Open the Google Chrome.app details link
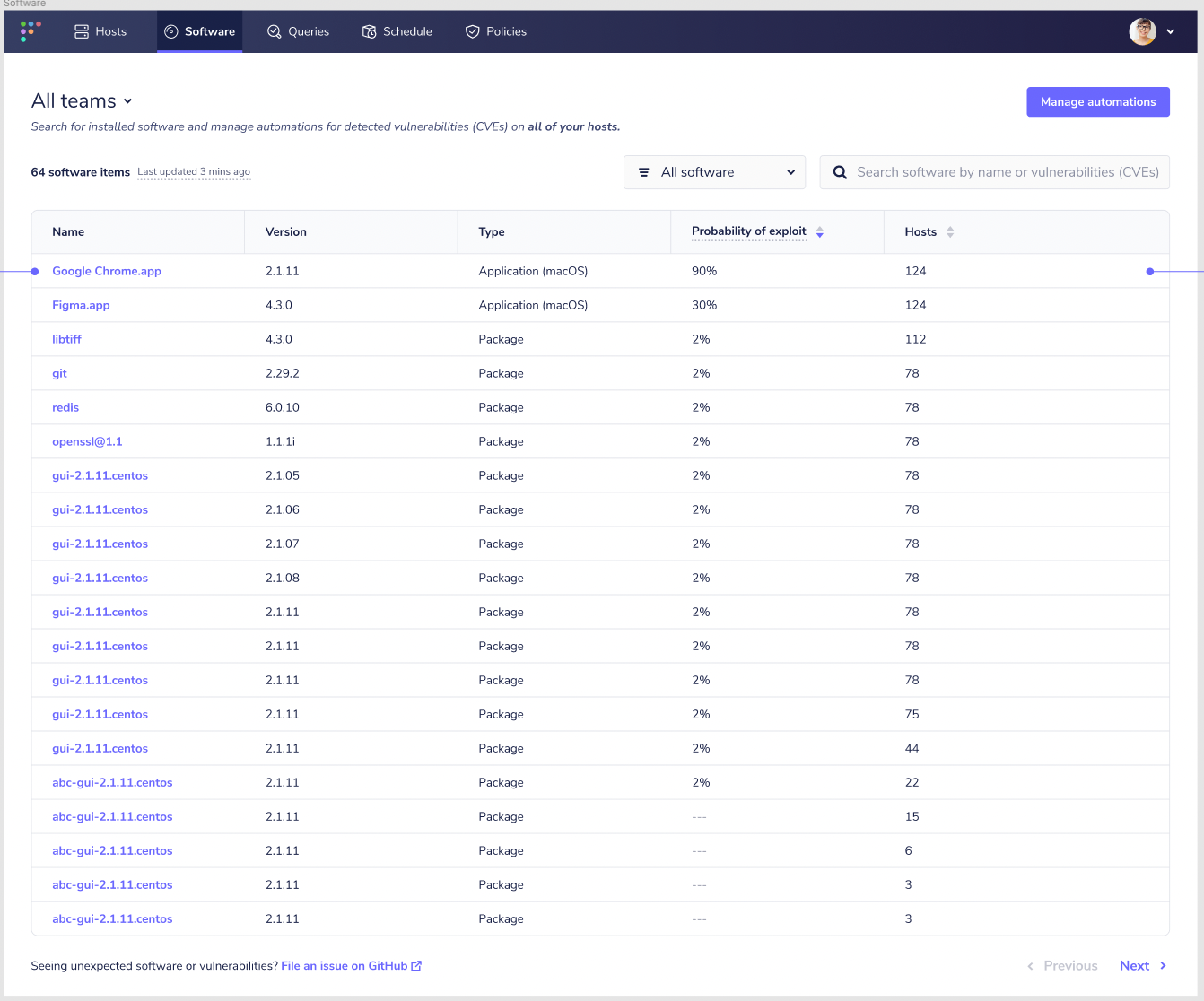 point(107,271)
